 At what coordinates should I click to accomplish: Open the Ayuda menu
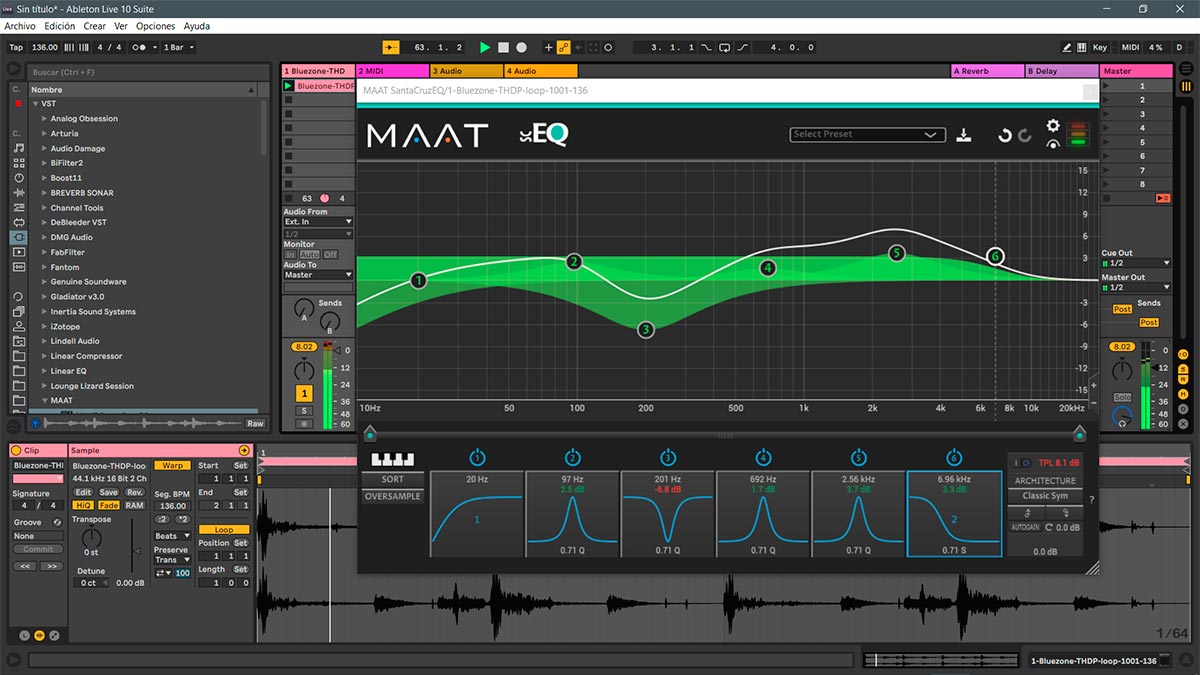pyautogui.click(x=197, y=26)
